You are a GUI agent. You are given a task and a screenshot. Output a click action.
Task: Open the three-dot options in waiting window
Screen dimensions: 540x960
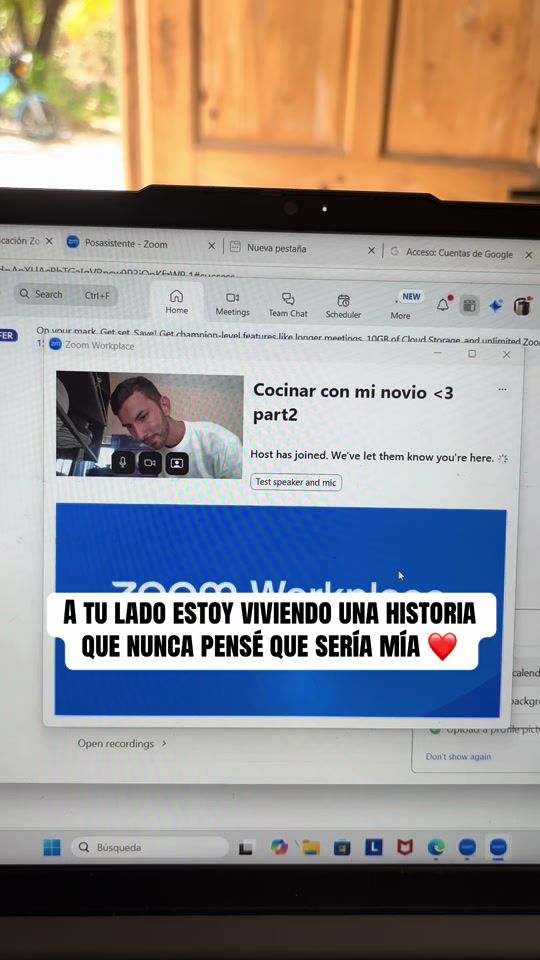(x=503, y=389)
